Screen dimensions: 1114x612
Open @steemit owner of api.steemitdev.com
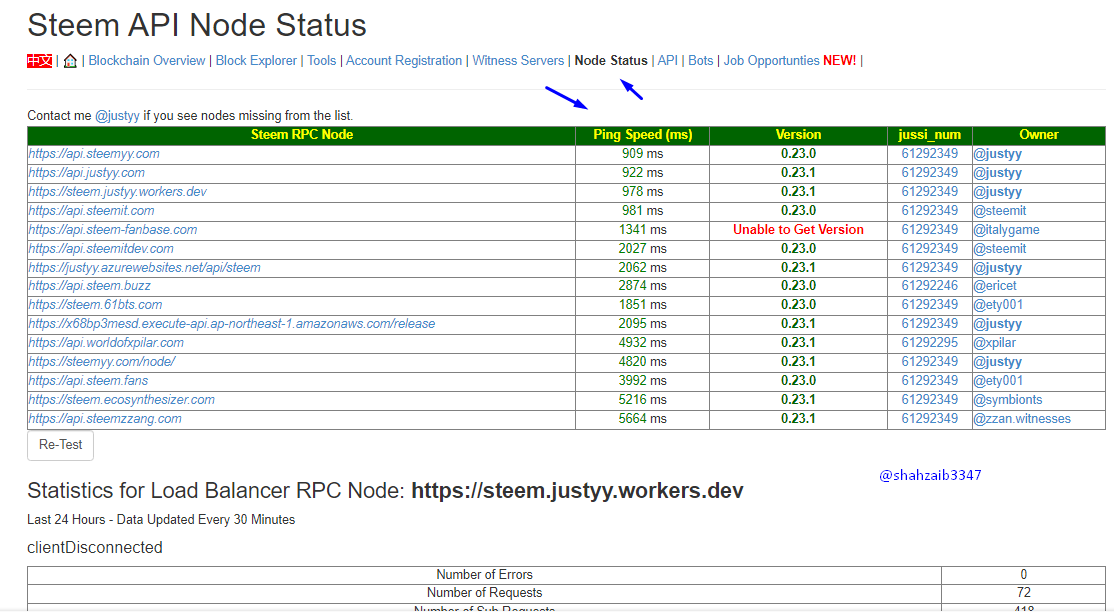click(x=1000, y=249)
